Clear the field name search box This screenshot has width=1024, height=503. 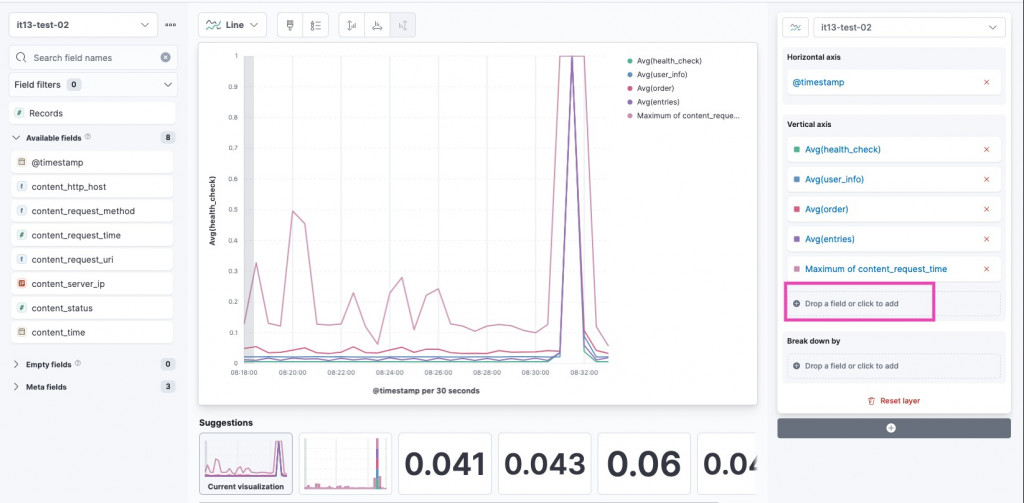[166, 57]
